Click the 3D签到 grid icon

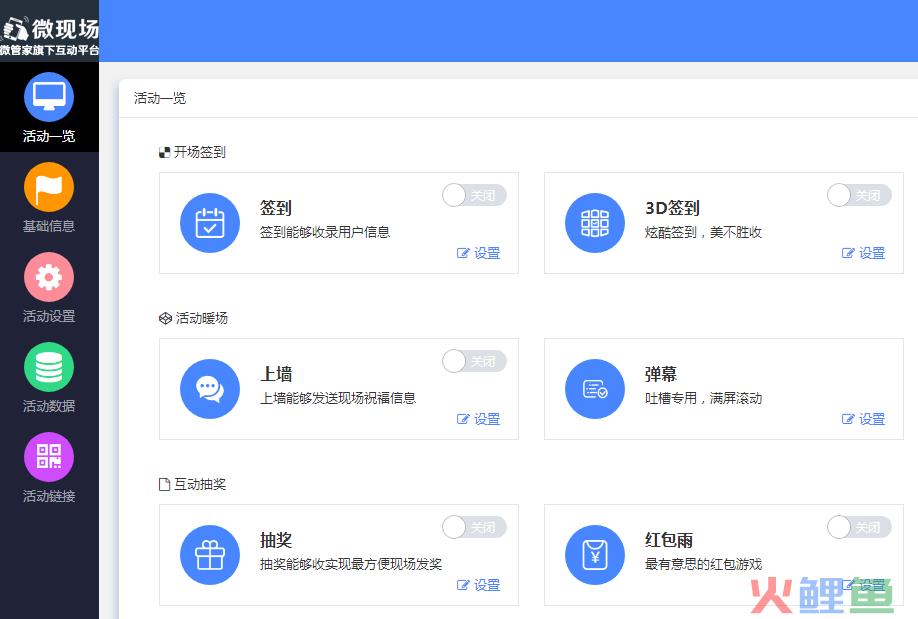(595, 223)
